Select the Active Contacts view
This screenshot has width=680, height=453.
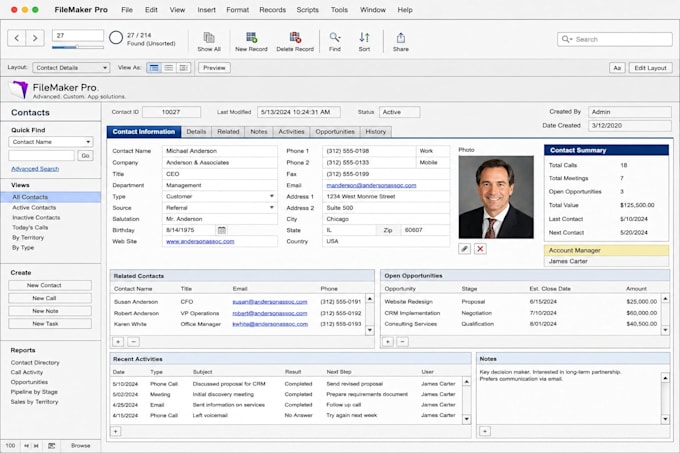tap(34, 208)
